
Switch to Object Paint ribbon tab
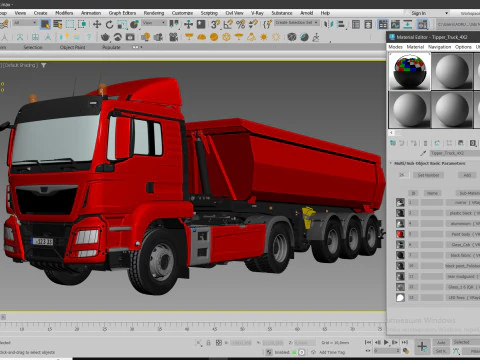pyautogui.click(x=72, y=47)
